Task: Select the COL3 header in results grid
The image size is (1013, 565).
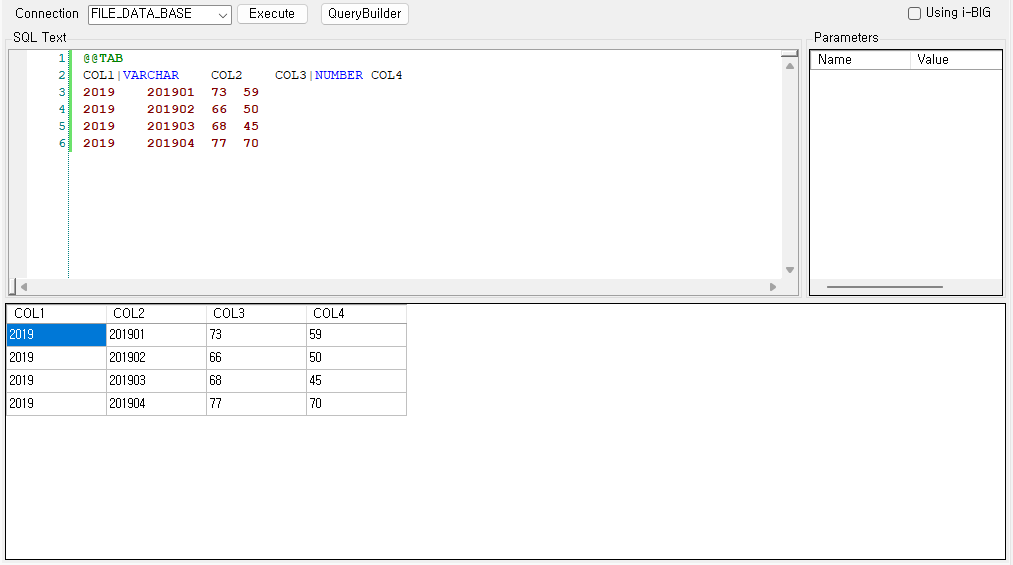Action: point(256,314)
